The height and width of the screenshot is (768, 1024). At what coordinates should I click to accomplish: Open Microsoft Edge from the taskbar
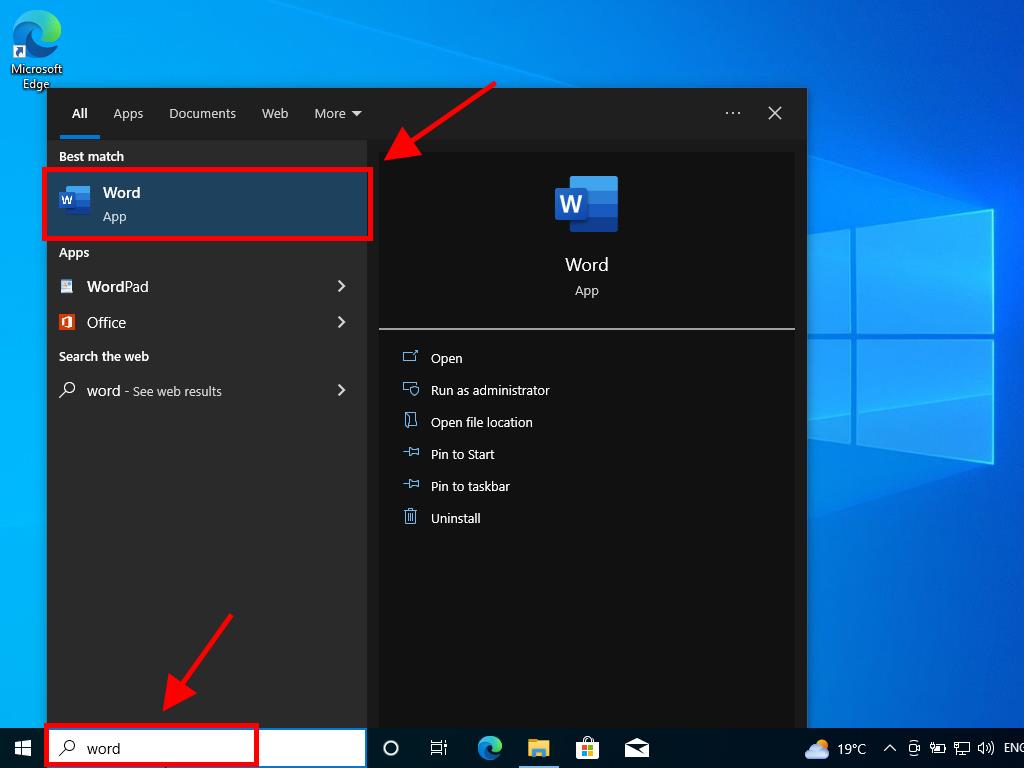[x=489, y=748]
